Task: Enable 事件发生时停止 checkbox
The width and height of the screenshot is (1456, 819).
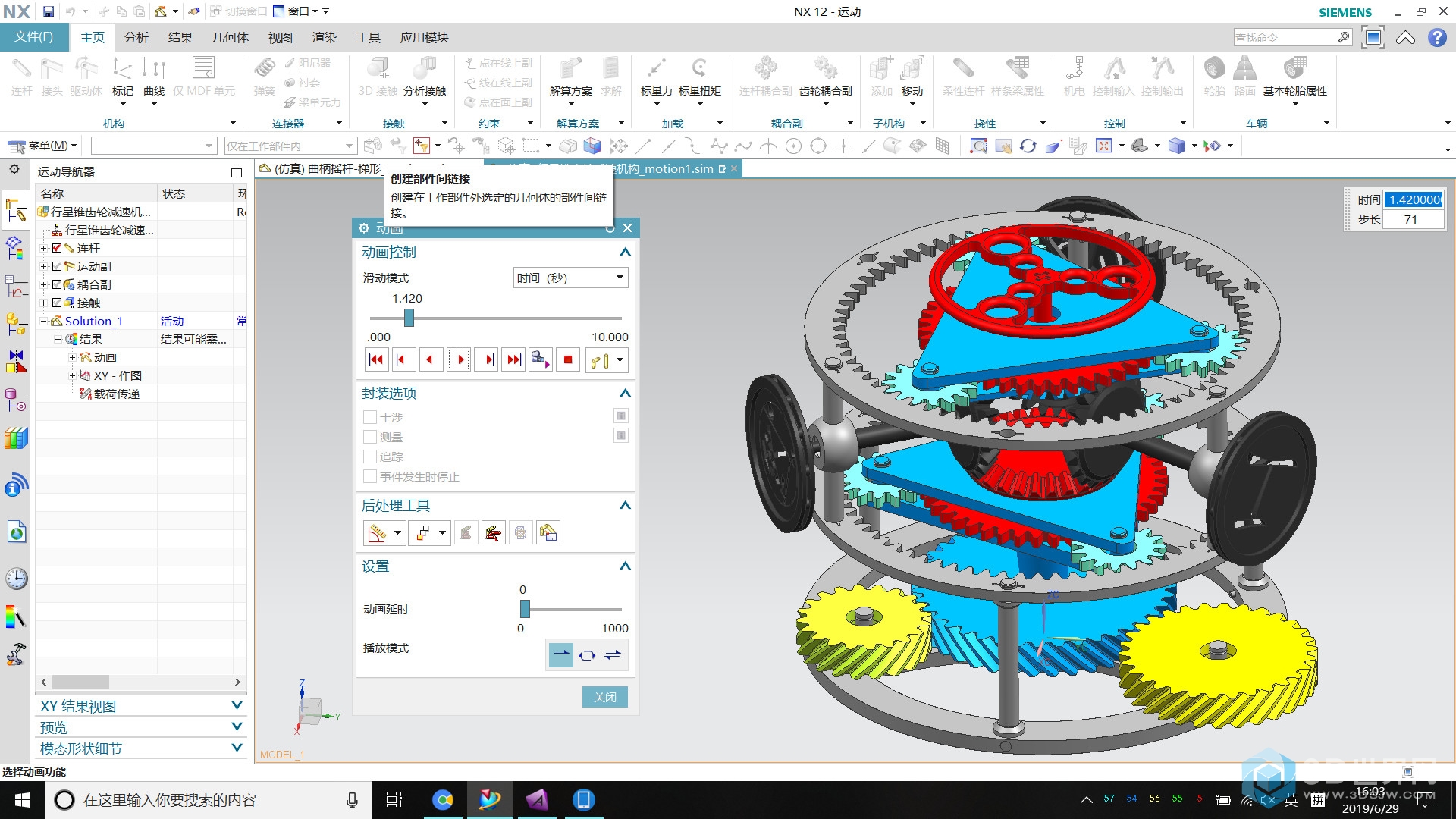Action: [x=370, y=476]
